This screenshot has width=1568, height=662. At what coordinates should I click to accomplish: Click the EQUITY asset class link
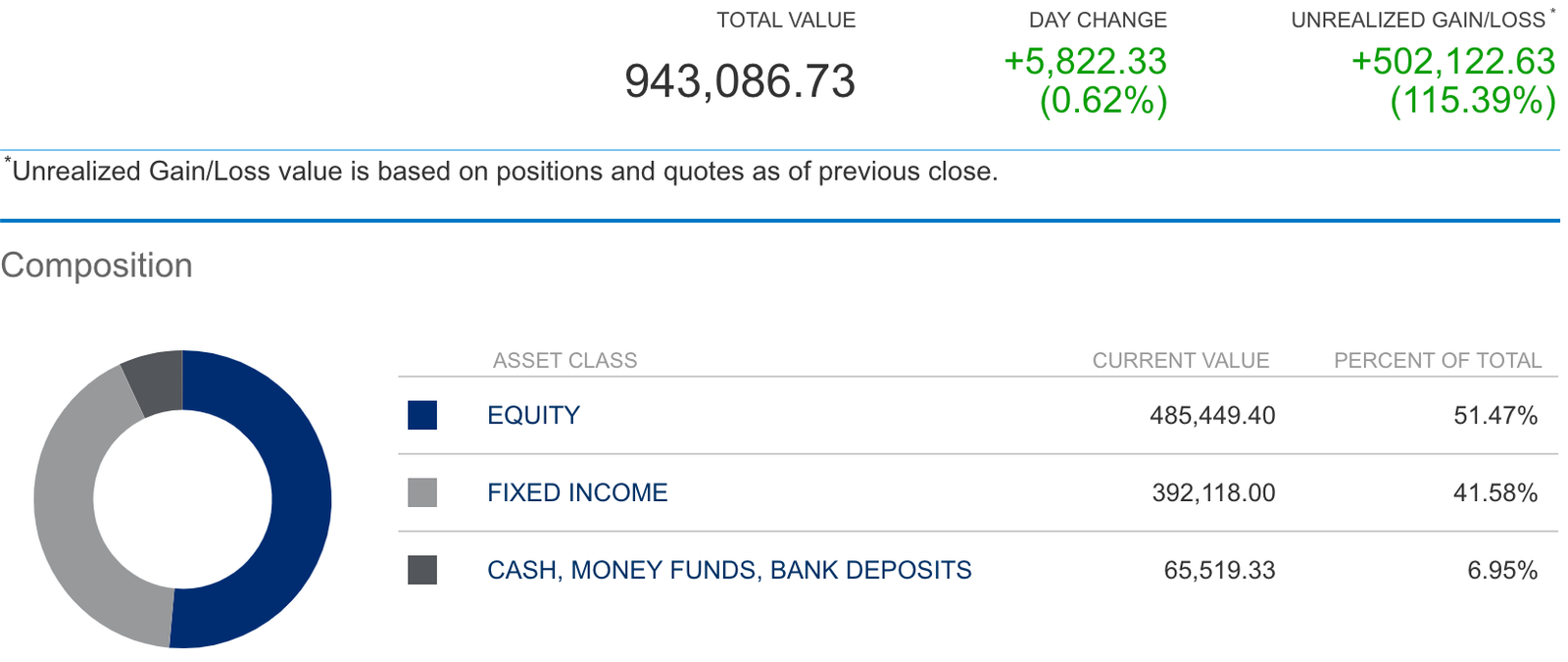pos(533,415)
